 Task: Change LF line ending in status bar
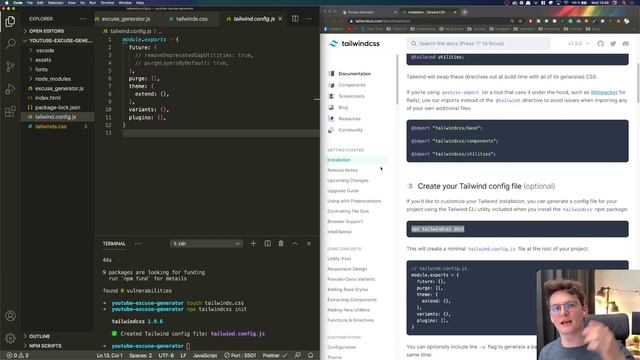click(184, 356)
